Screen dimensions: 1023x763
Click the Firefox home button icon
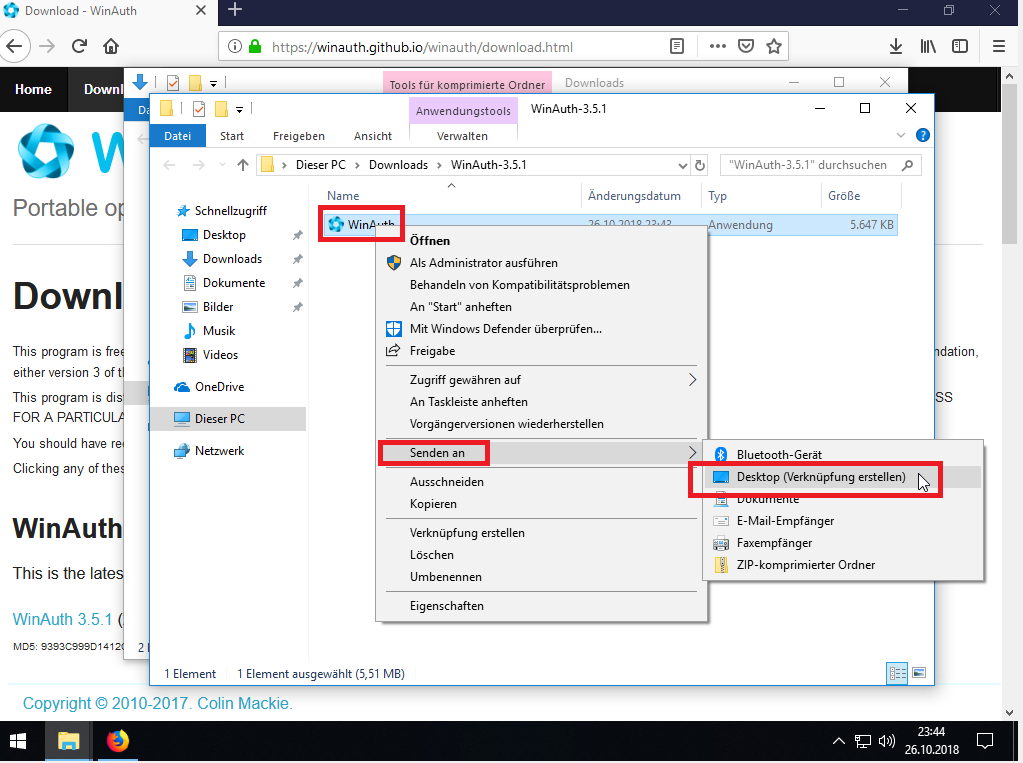(111, 46)
